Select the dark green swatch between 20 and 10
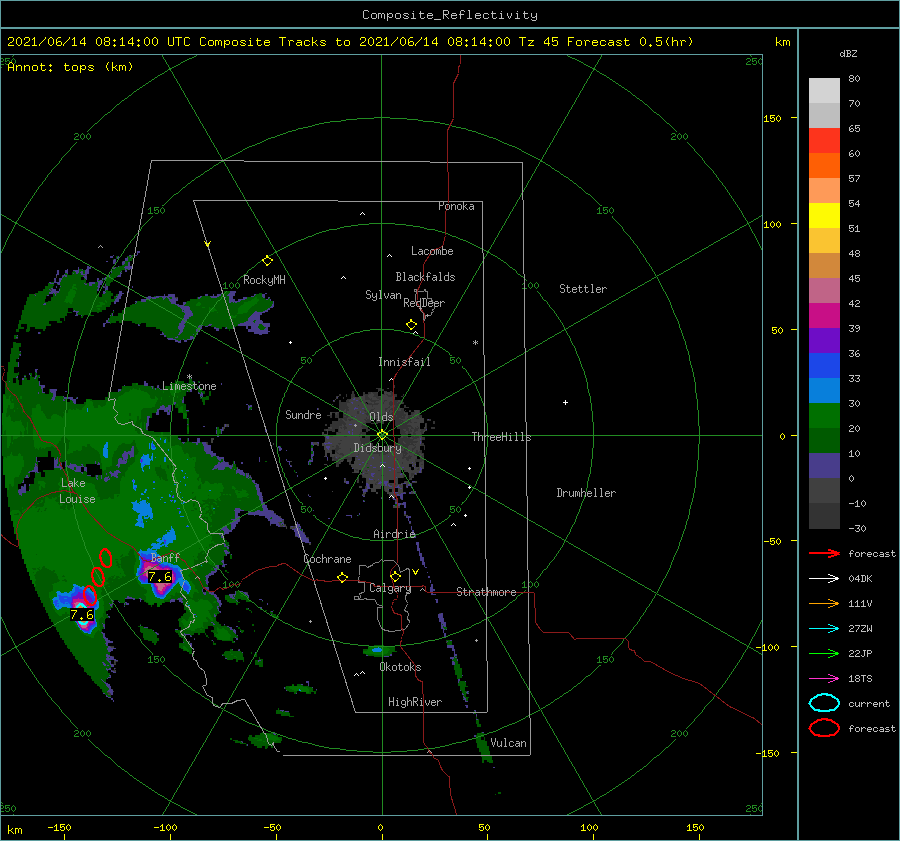 click(x=824, y=440)
